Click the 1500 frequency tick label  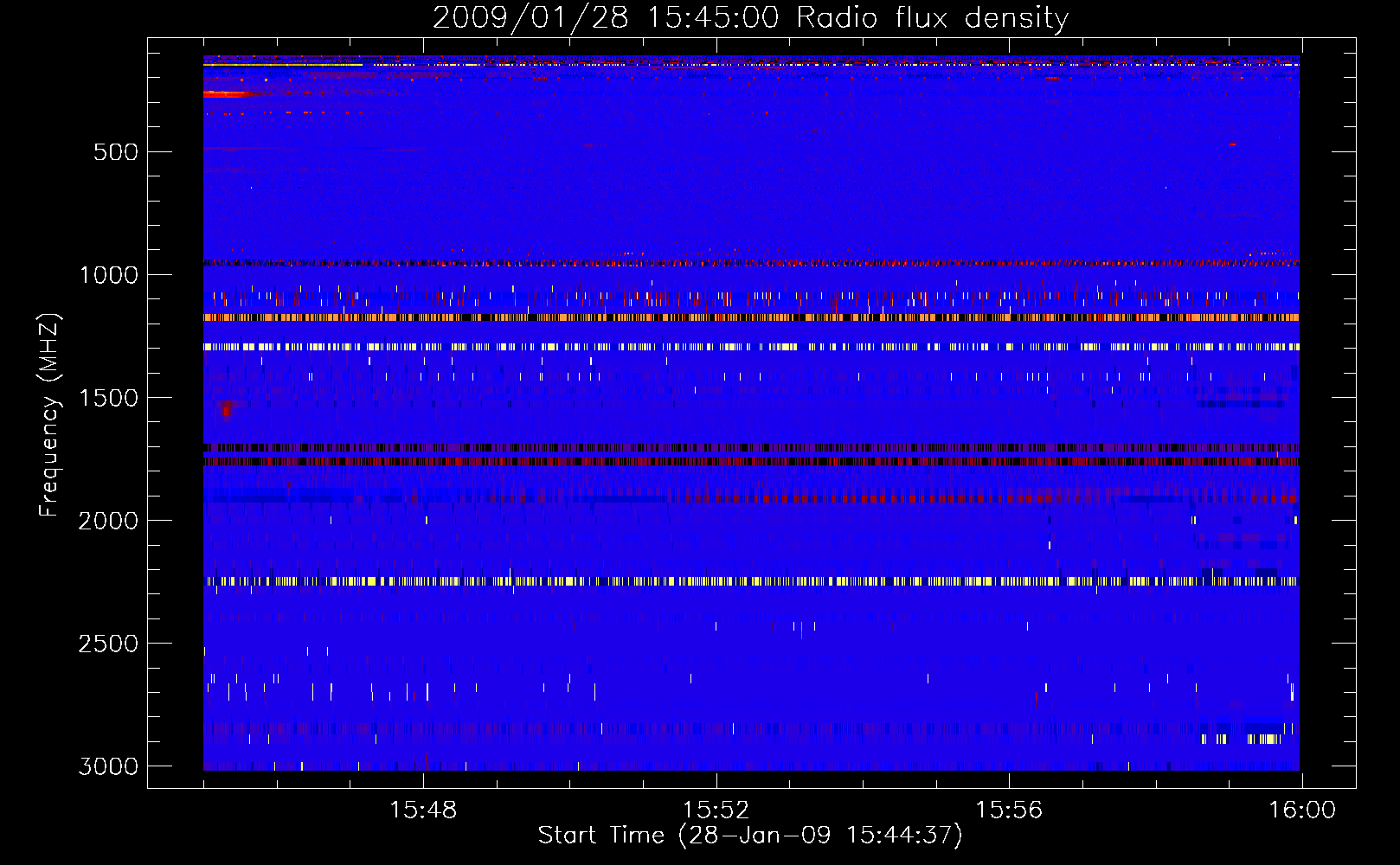(108, 398)
